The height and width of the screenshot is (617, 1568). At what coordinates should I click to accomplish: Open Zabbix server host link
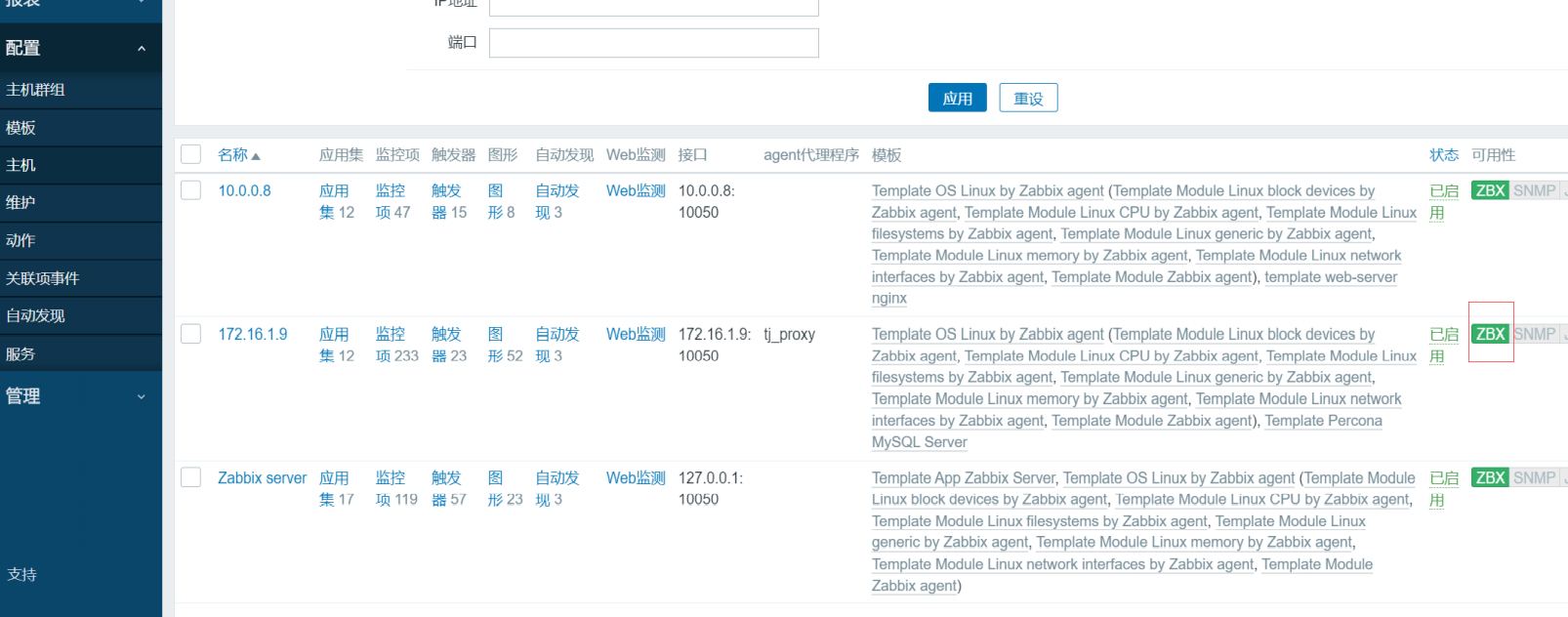[x=262, y=477]
